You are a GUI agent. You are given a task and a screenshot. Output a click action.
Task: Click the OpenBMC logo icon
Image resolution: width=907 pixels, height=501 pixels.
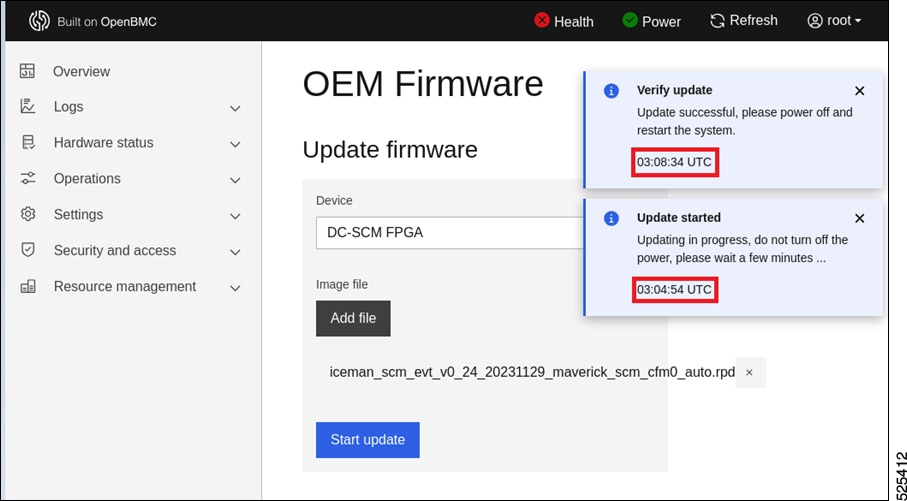point(39,21)
